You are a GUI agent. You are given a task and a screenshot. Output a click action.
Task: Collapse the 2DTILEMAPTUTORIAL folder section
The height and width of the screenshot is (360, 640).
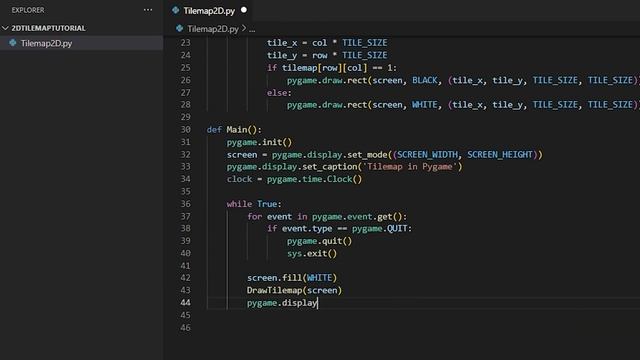(5, 28)
